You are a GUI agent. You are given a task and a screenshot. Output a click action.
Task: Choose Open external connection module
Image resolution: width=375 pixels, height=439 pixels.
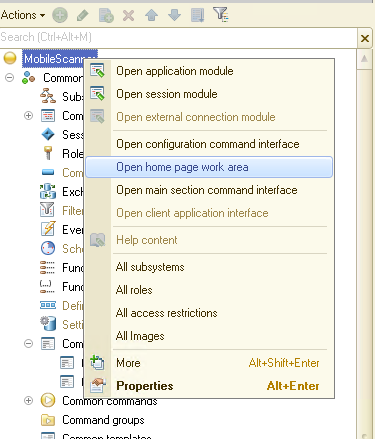pyautogui.click(x=209, y=117)
